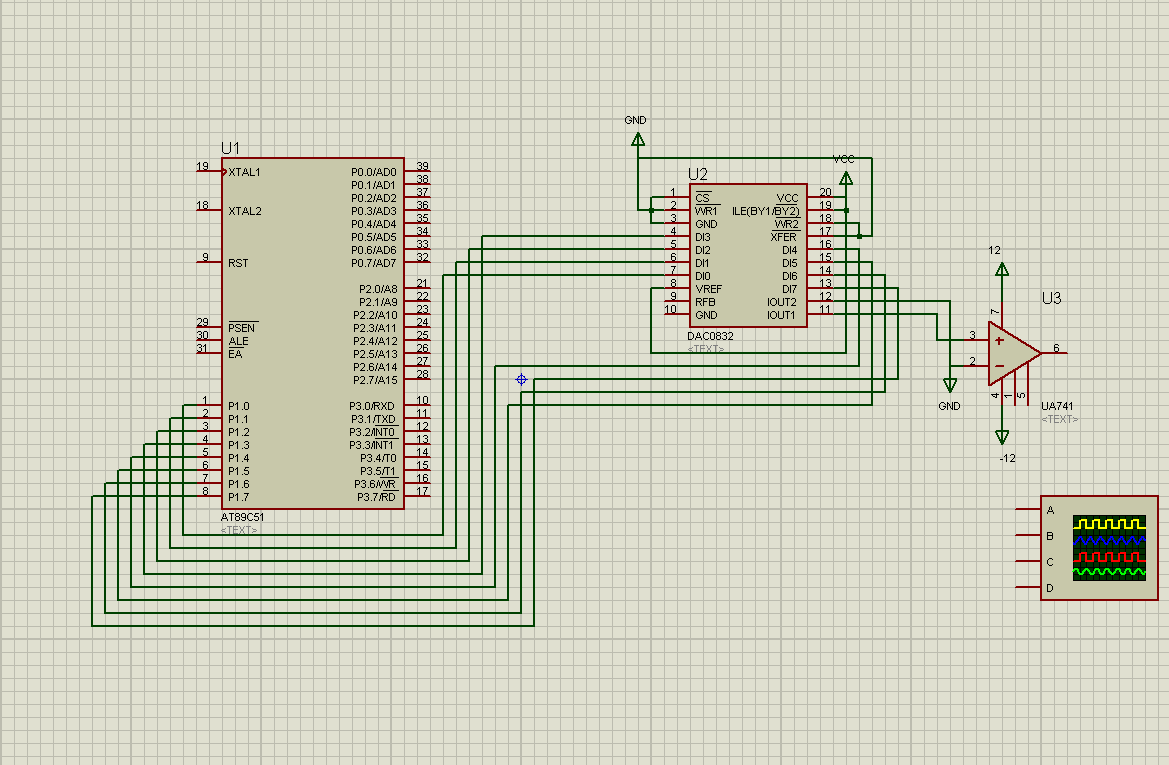This screenshot has height=765, width=1169.
Task: Select the U2 reference label
Action: coord(698,174)
